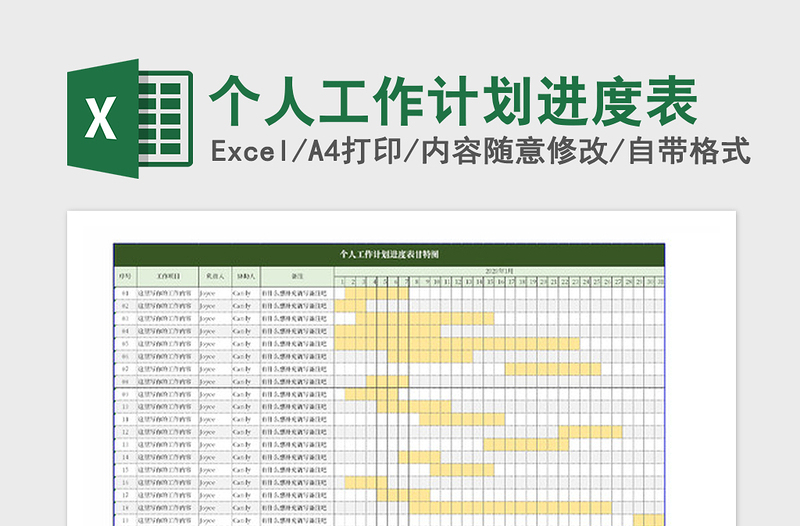Image resolution: width=800 pixels, height=526 pixels.
Task: Select row number 18 cell
Action: click(x=125, y=508)
